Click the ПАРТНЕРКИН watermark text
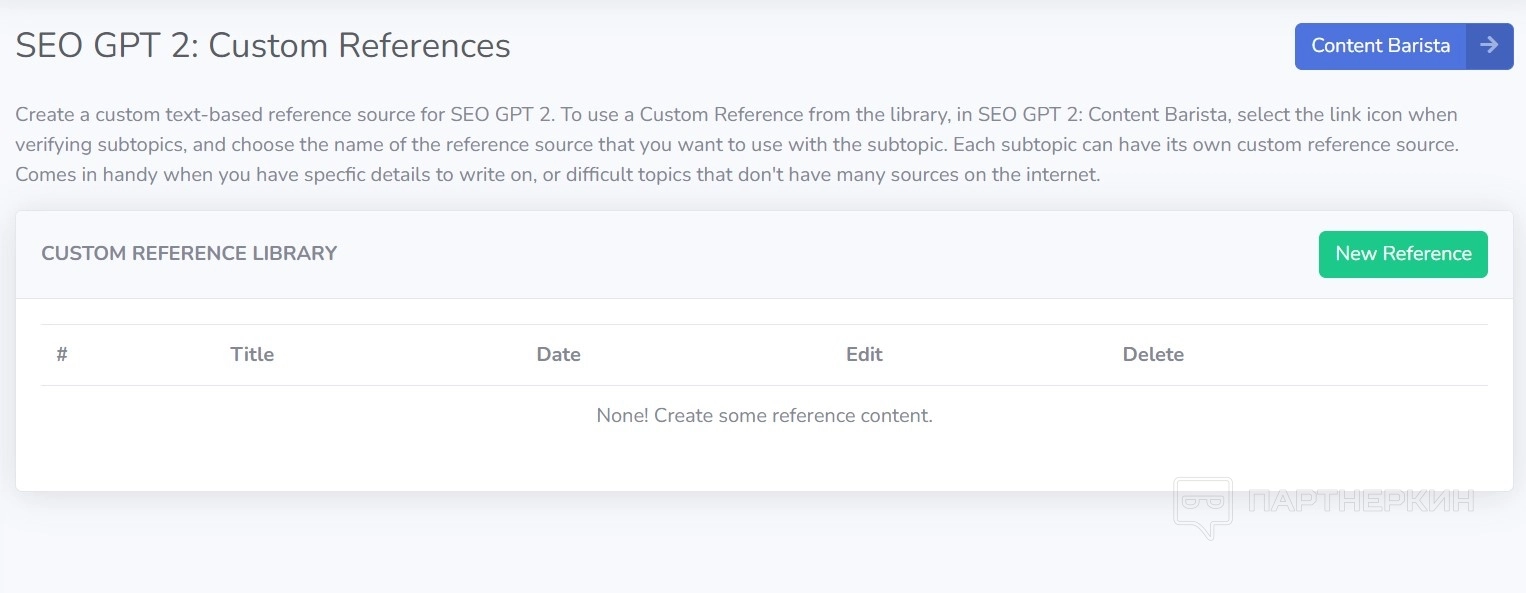This screenshot has height=593, width=1526. (1362, 501)
